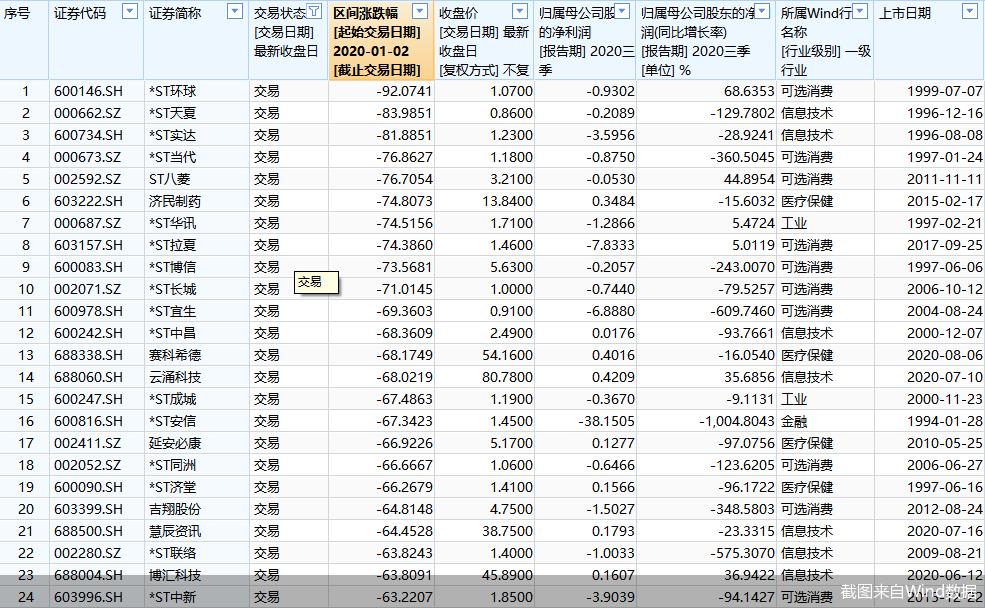Select stock name *ST宜生
This screenshot has width=985, height=608.
pos(173,311)
